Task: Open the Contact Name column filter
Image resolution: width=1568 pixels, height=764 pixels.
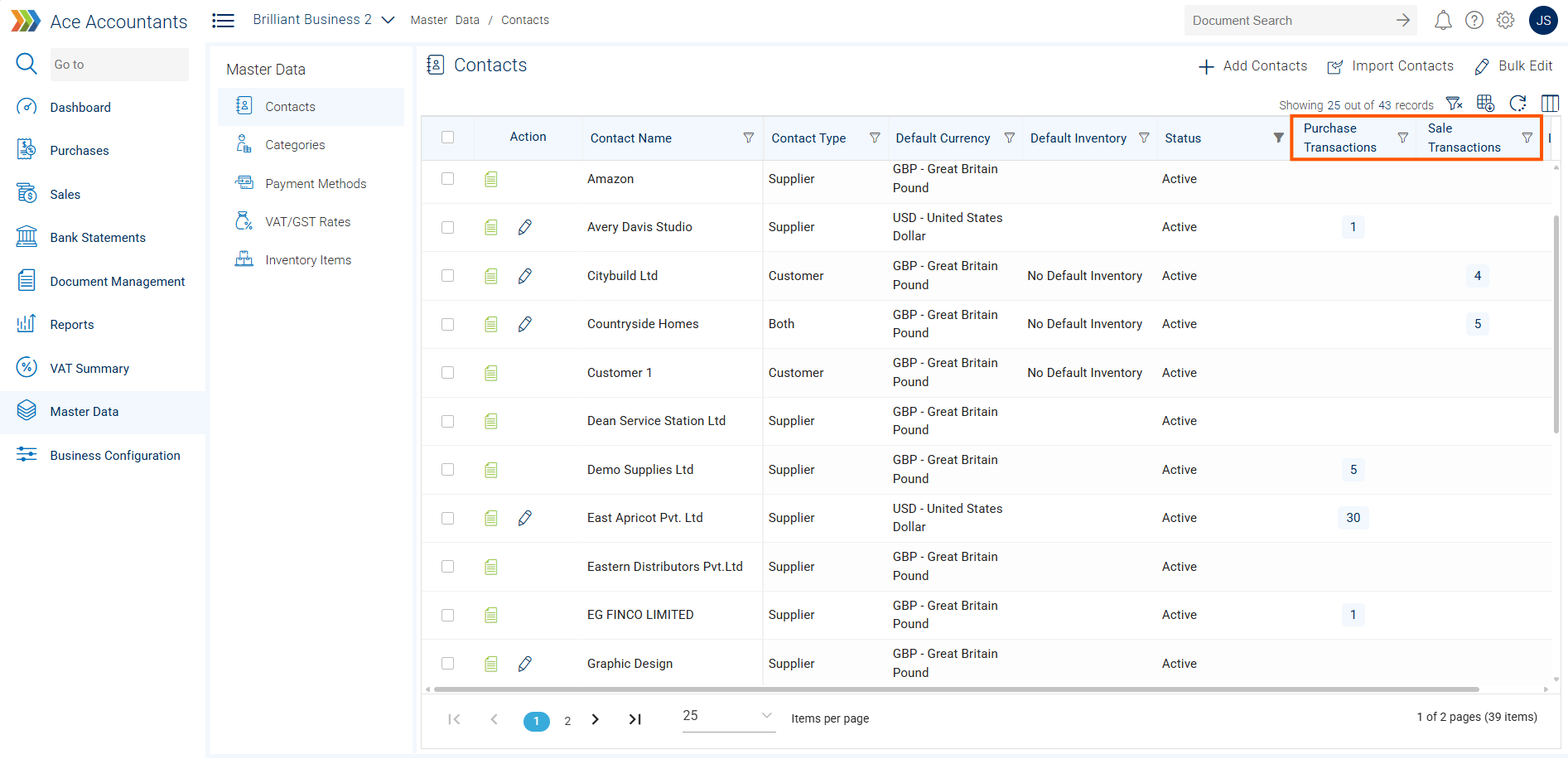Action: tap(749, 138)
